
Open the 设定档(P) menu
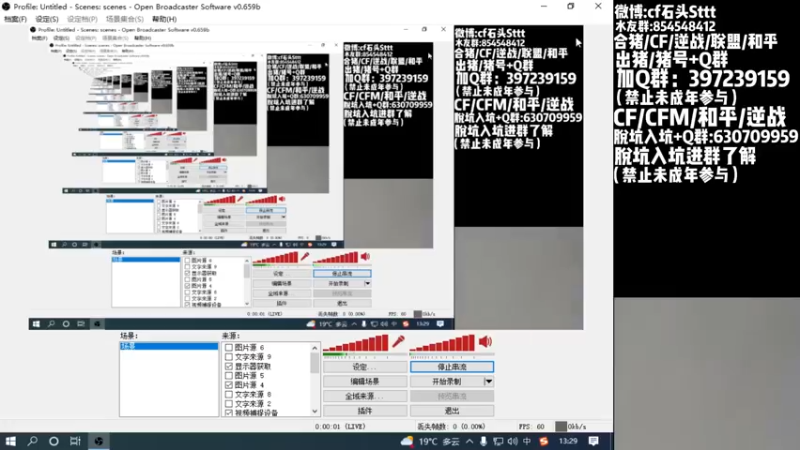[x=82, y=19]
